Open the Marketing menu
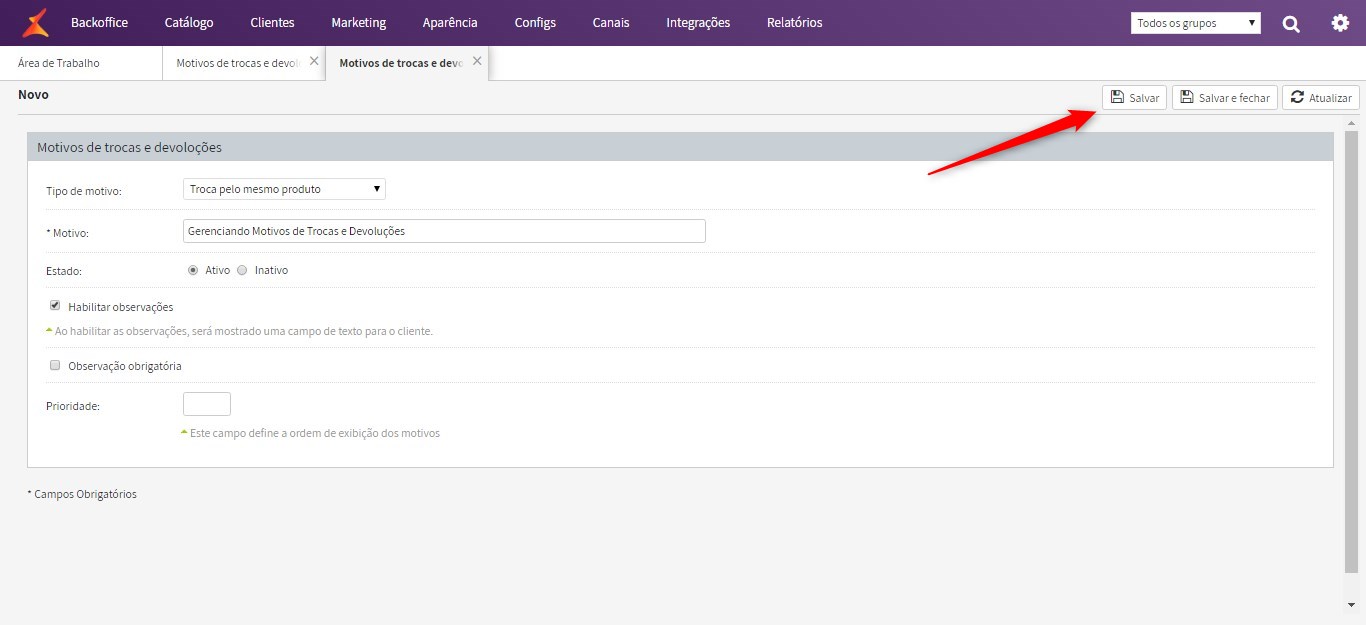The height and width of the screenshot is (625, 1366). 358,22
